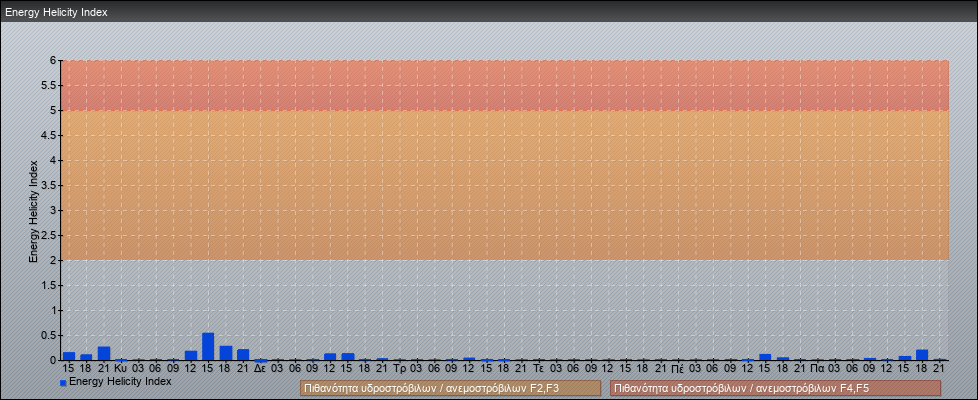Click the Energy Helicity Index panel title

pos(56,12)
